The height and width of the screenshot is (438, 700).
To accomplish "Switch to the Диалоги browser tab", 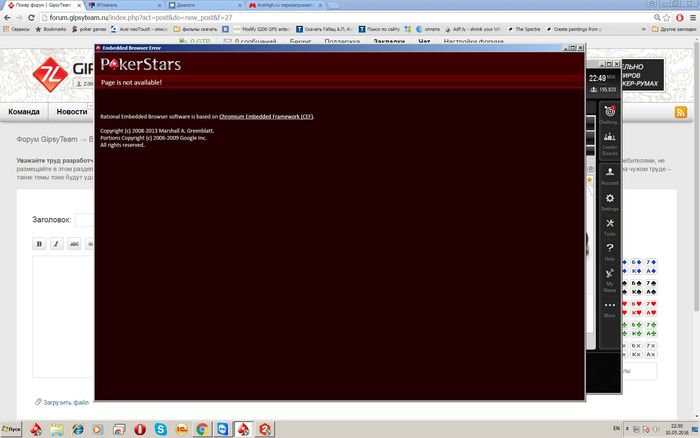I will tap(205, 5).
